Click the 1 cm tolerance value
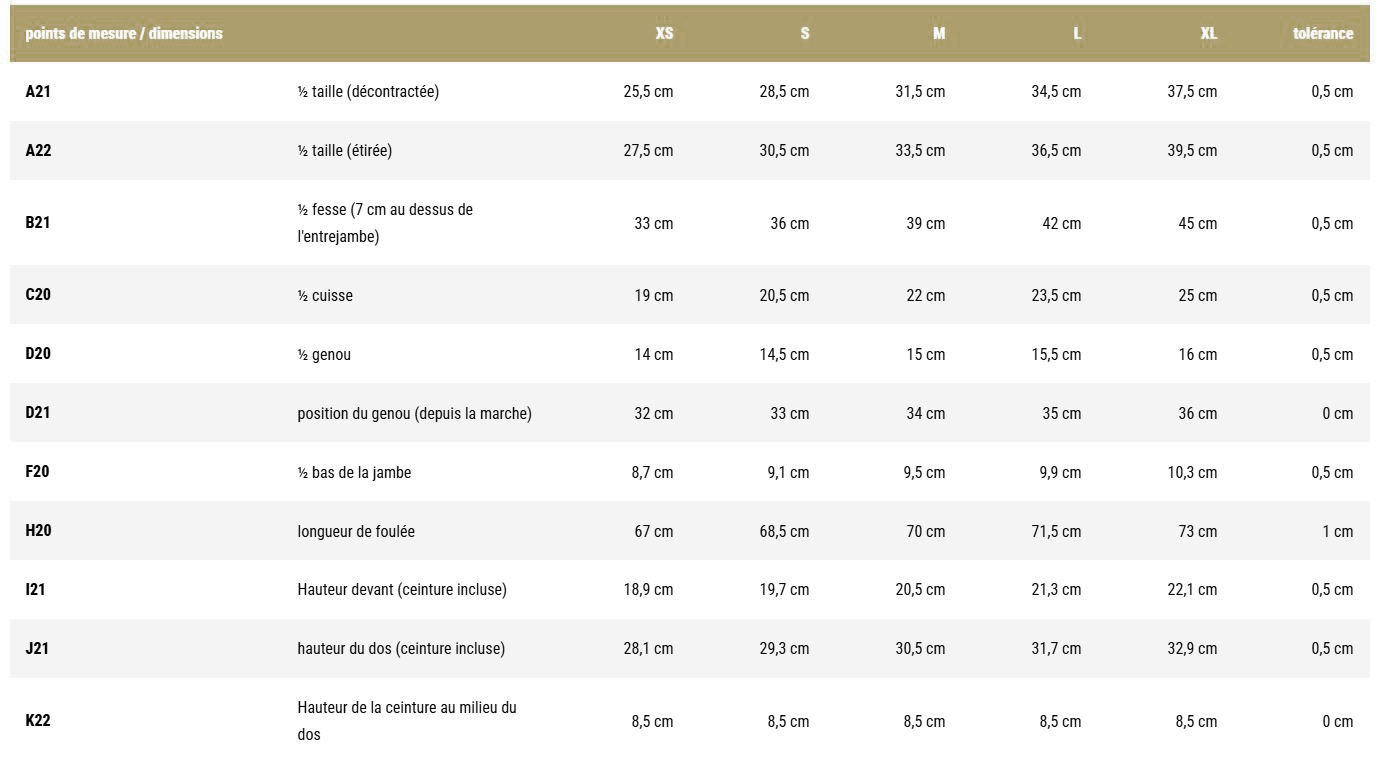Image resolution: width=1378 pixels, height=762 pixels. tap(1337, 531)
